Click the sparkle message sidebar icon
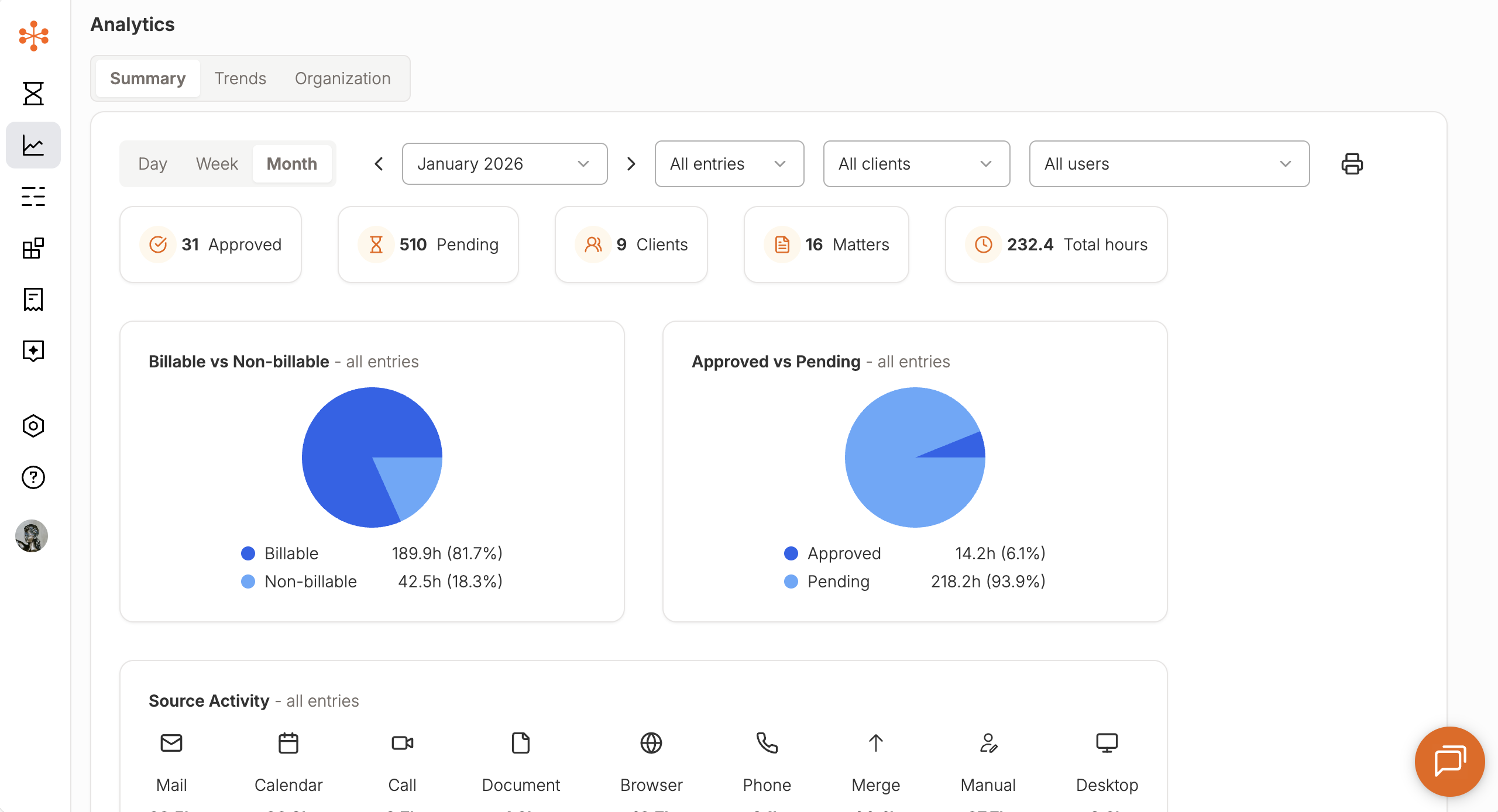 coord(33,351)
